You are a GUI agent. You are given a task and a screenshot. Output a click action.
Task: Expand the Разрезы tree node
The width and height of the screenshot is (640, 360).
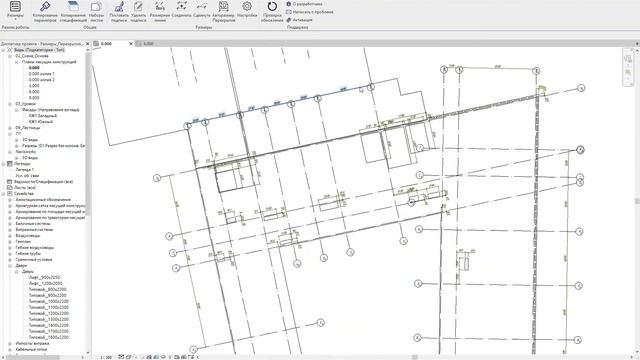[x=17, y=146]
